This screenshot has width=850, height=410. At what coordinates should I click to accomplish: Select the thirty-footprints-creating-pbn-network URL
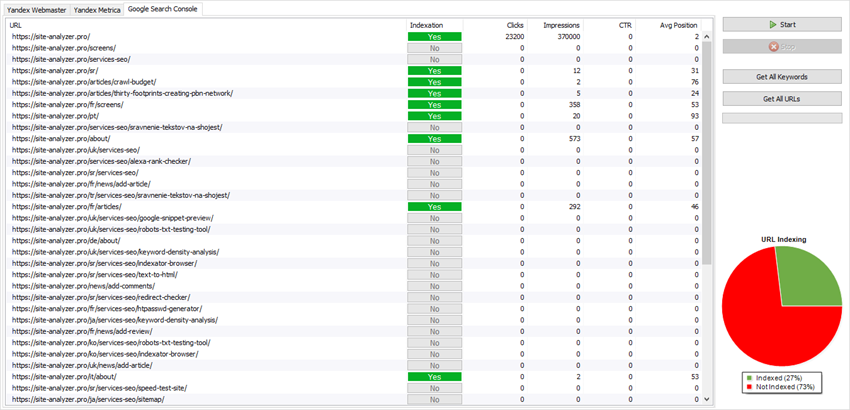pos(122,93)
